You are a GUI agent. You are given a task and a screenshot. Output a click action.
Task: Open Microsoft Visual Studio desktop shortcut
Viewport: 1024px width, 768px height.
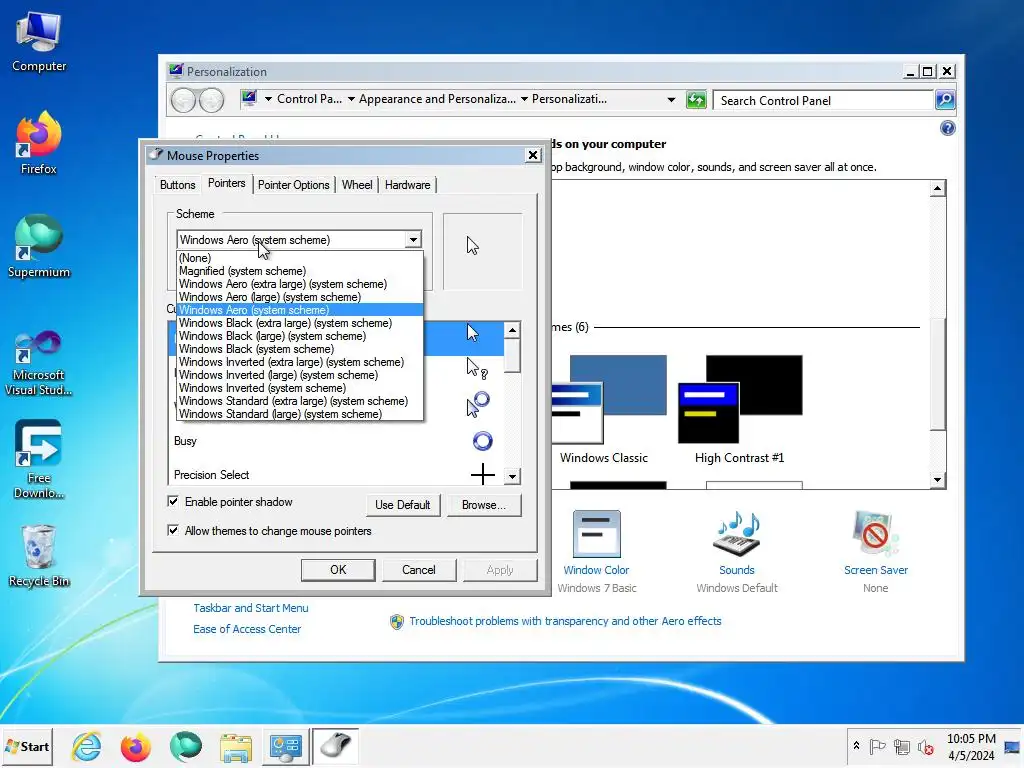point(39,364)
